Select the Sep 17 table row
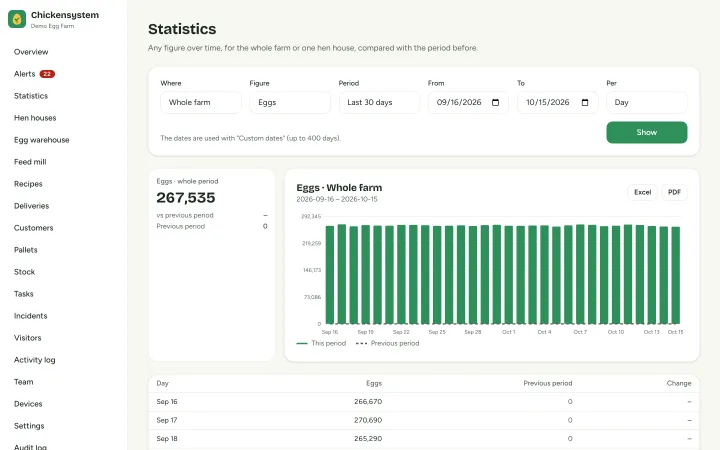720x450 pixels. [x=423, y=420]
